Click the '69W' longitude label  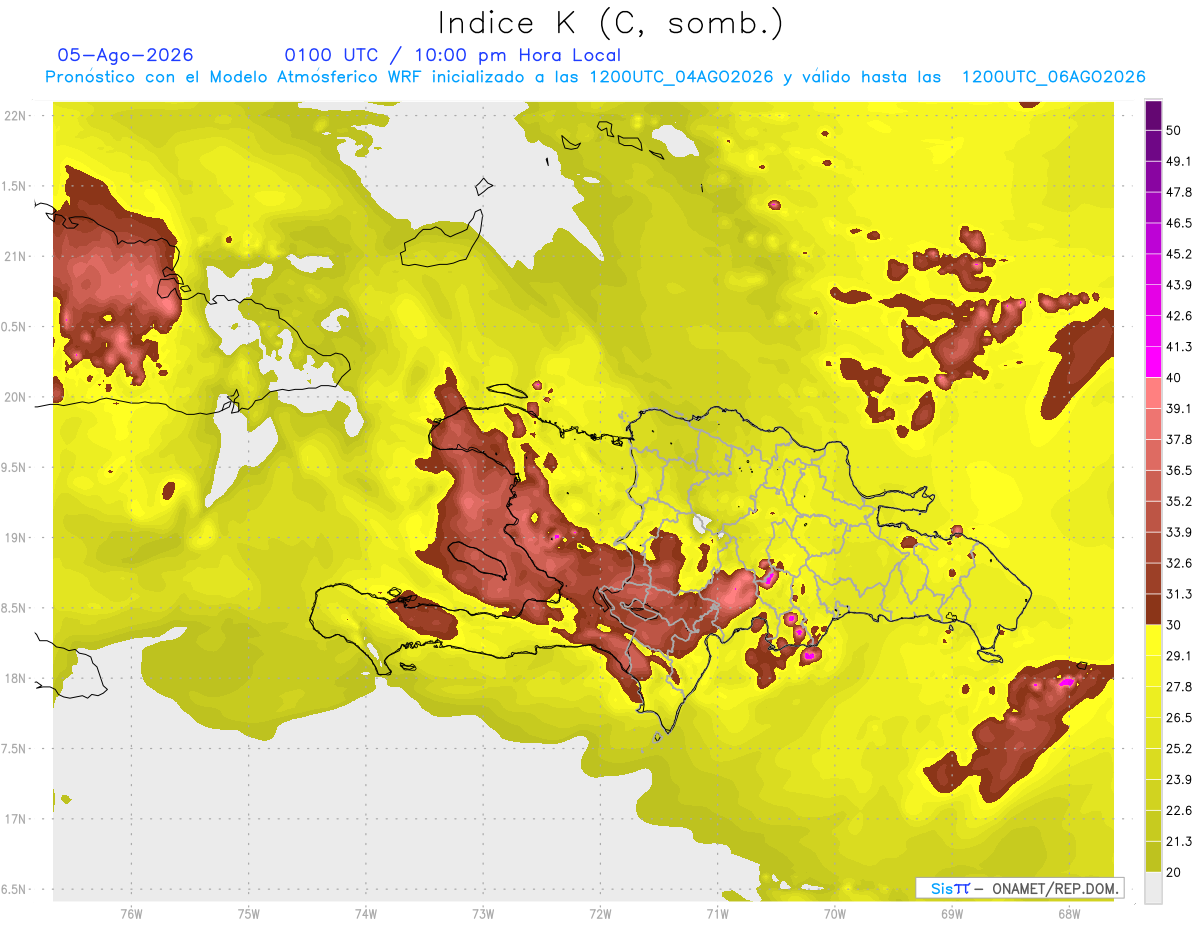click(x=951, y=913)
